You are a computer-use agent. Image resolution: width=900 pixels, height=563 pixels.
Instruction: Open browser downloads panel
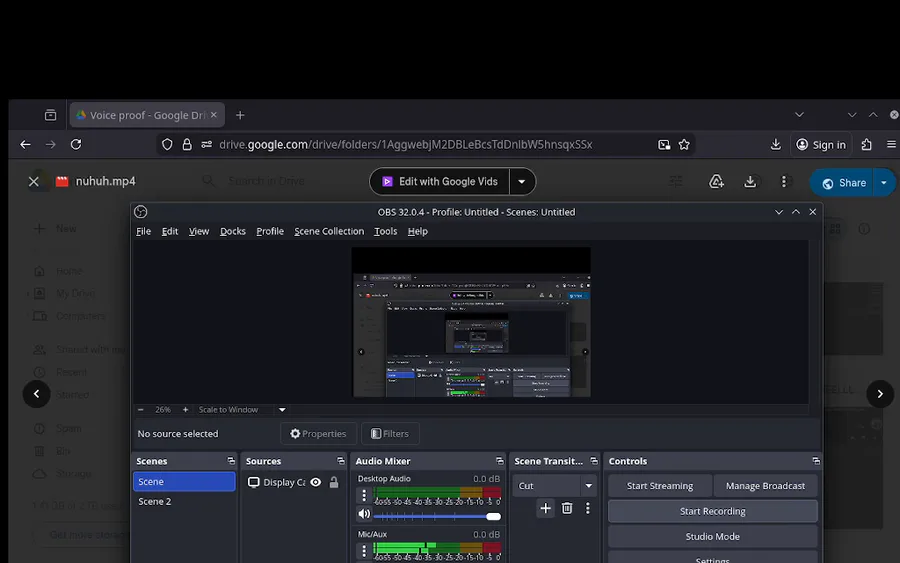tap(775, 145)
